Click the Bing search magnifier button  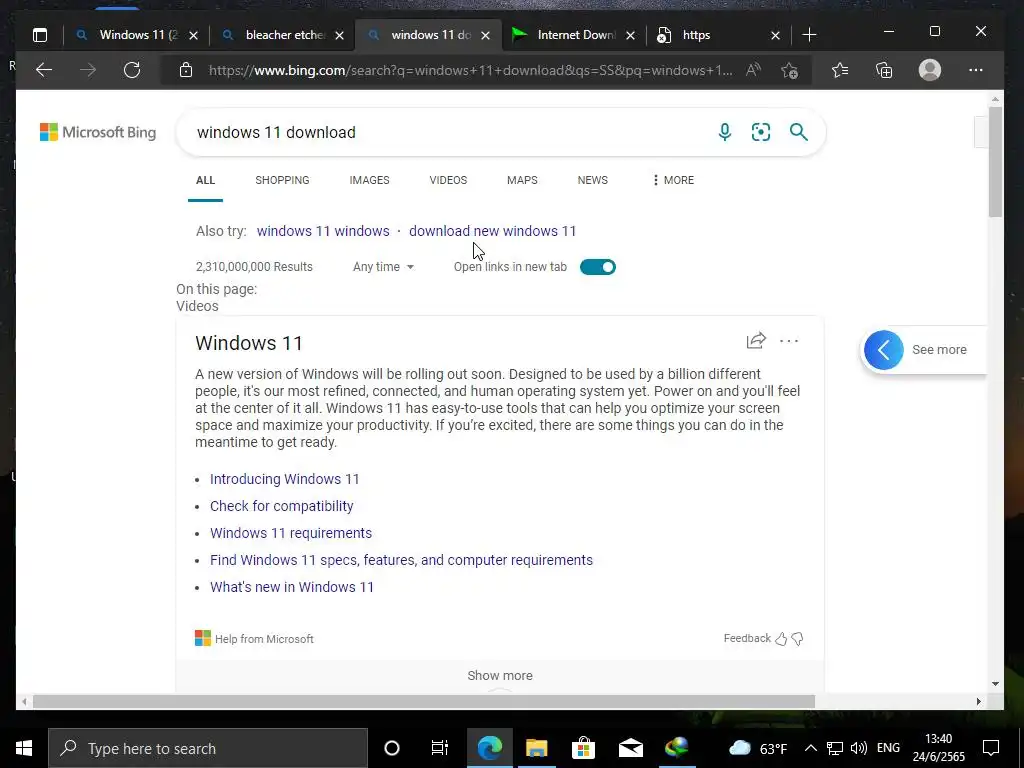pyautogui.click(x=798, y=132)
